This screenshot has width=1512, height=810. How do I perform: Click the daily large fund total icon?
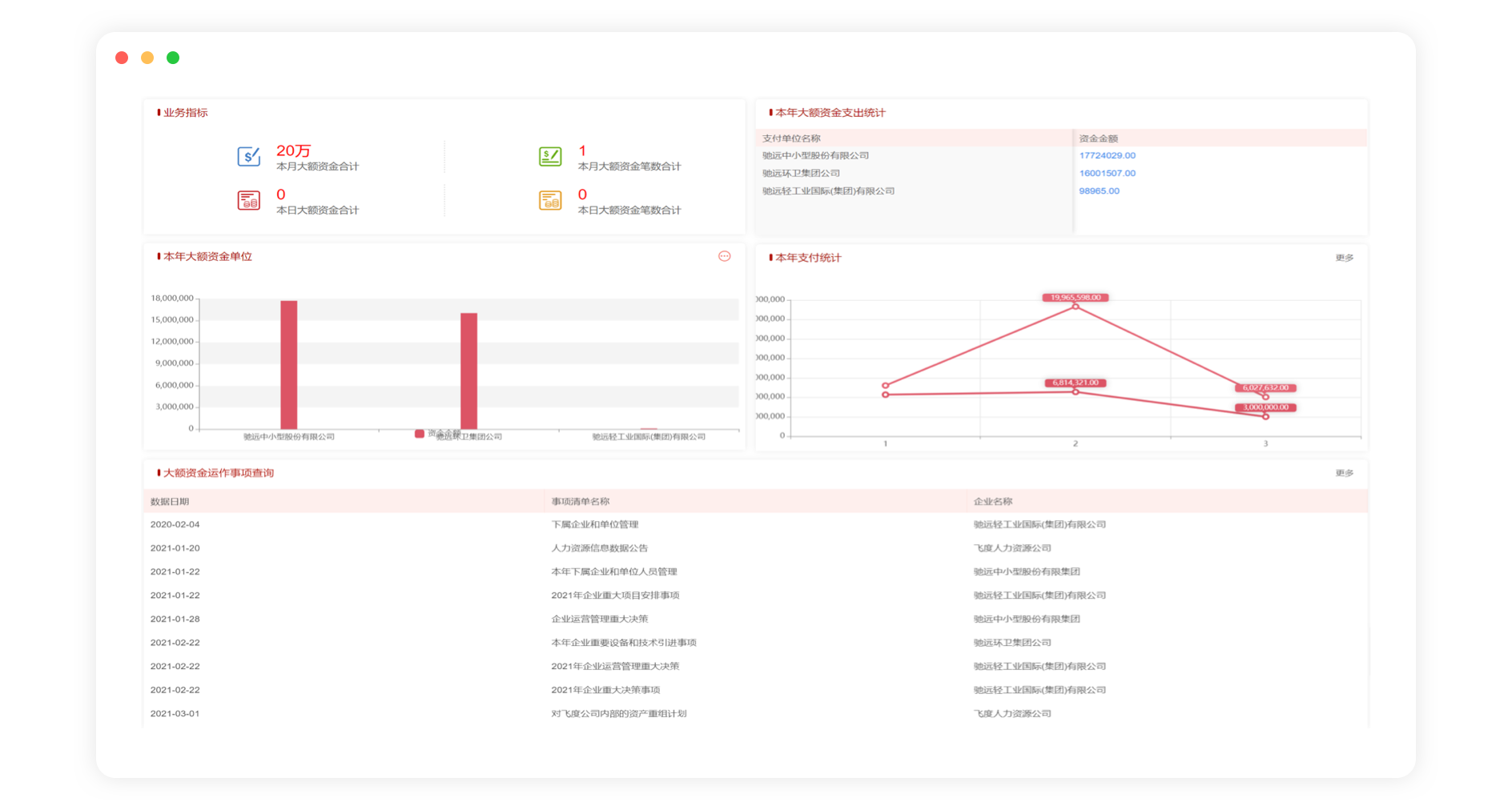click(x=249, y=200)
